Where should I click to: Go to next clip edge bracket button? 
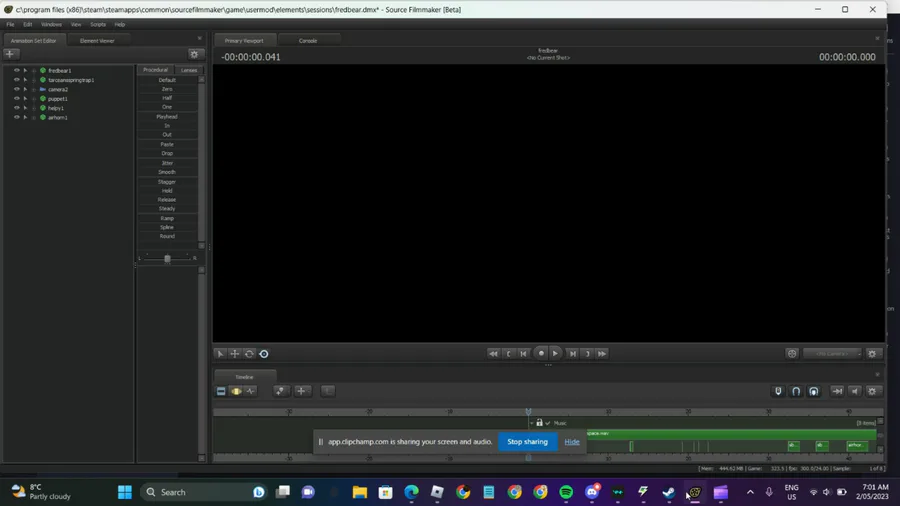point(587,354)
